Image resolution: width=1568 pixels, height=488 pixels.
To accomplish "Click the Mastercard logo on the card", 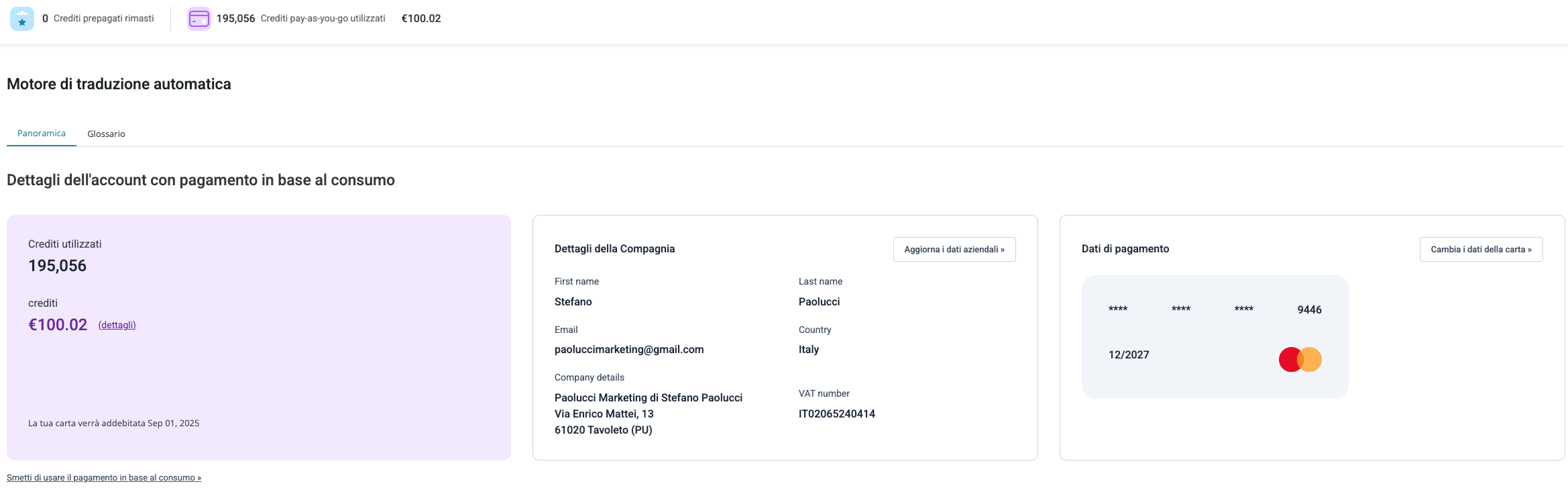I will (x=1300, y=360).
